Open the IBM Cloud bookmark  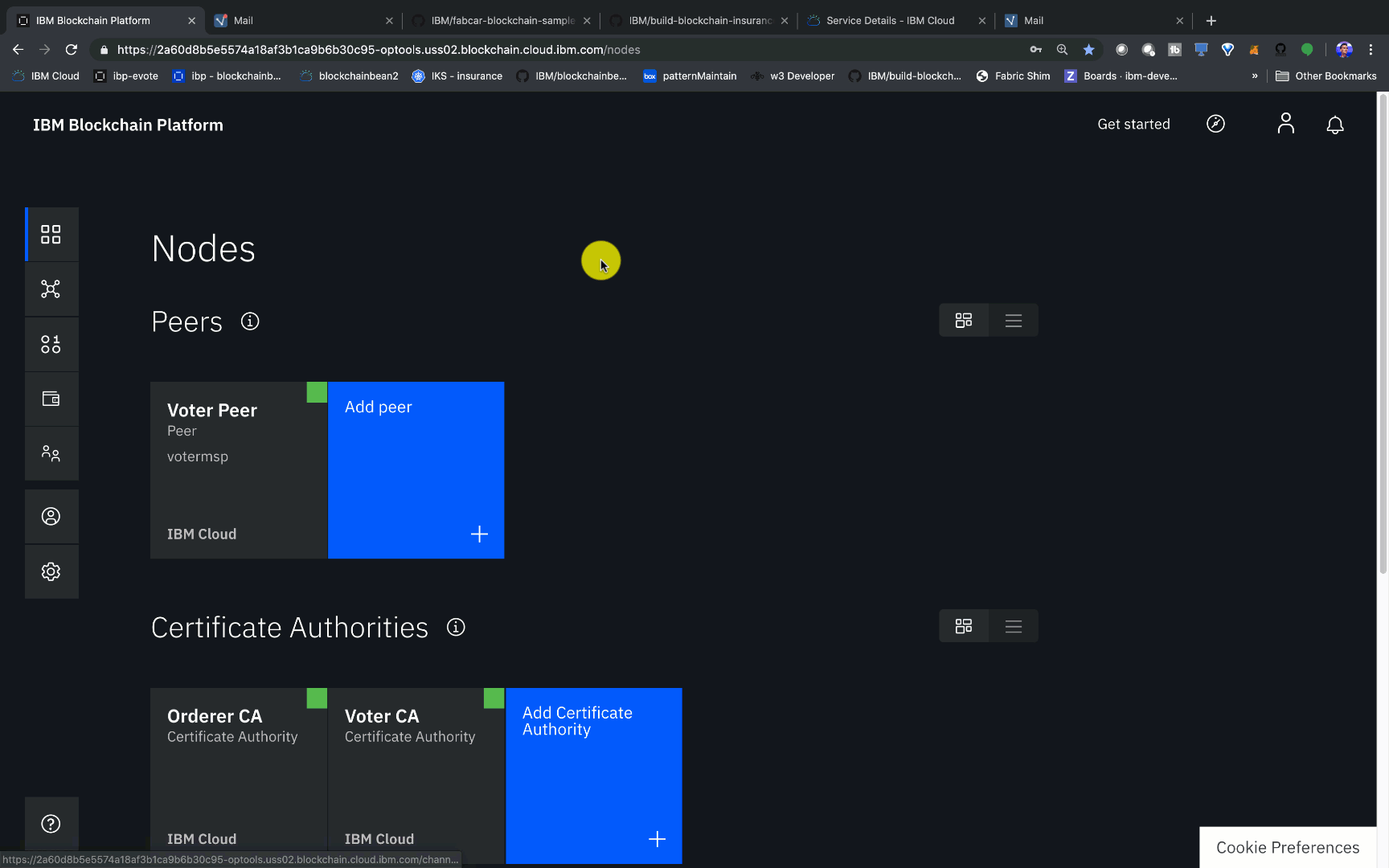click(x=46, y=76)
